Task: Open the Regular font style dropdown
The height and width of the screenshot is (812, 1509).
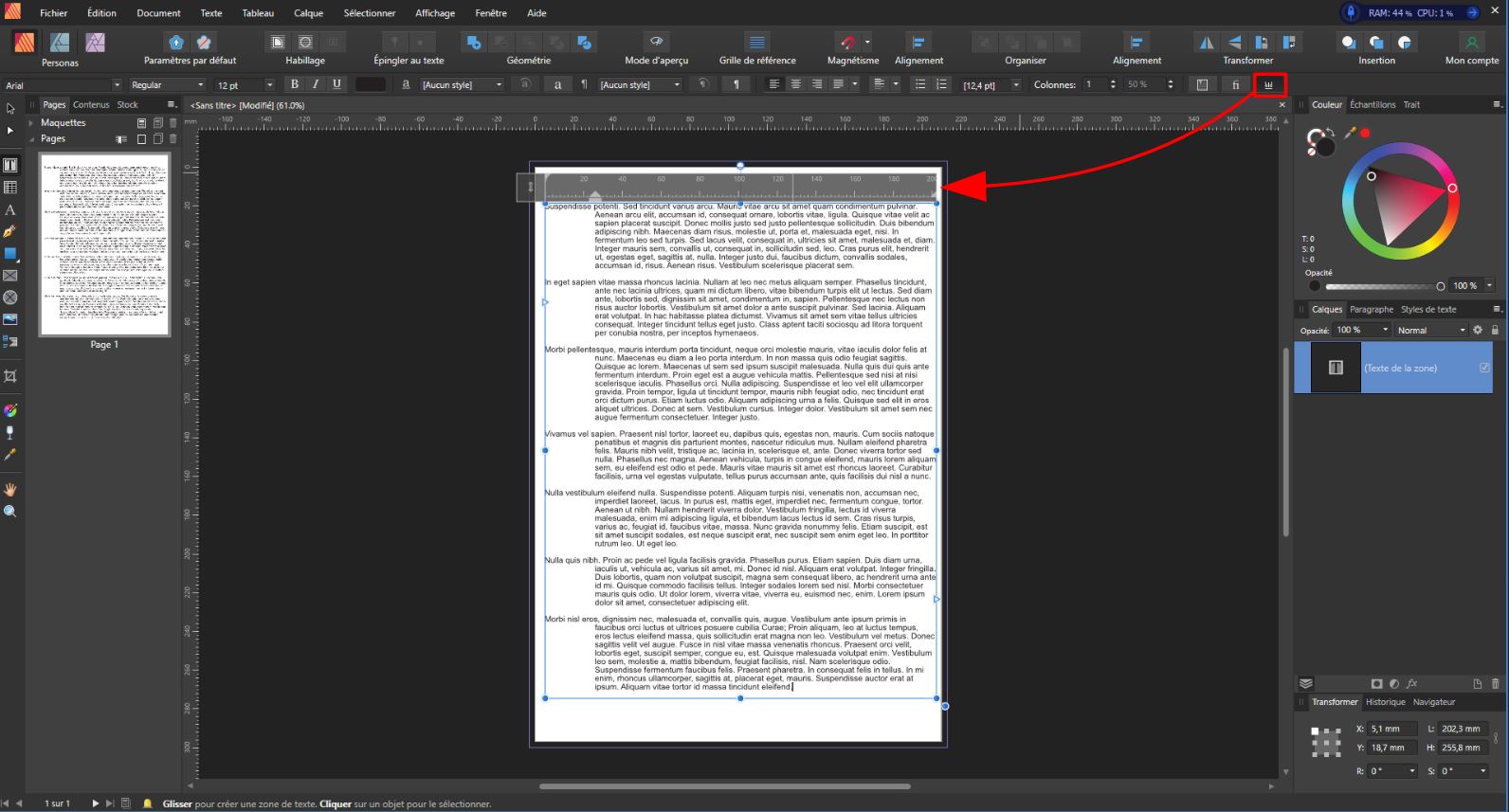Action: point(200,85)
